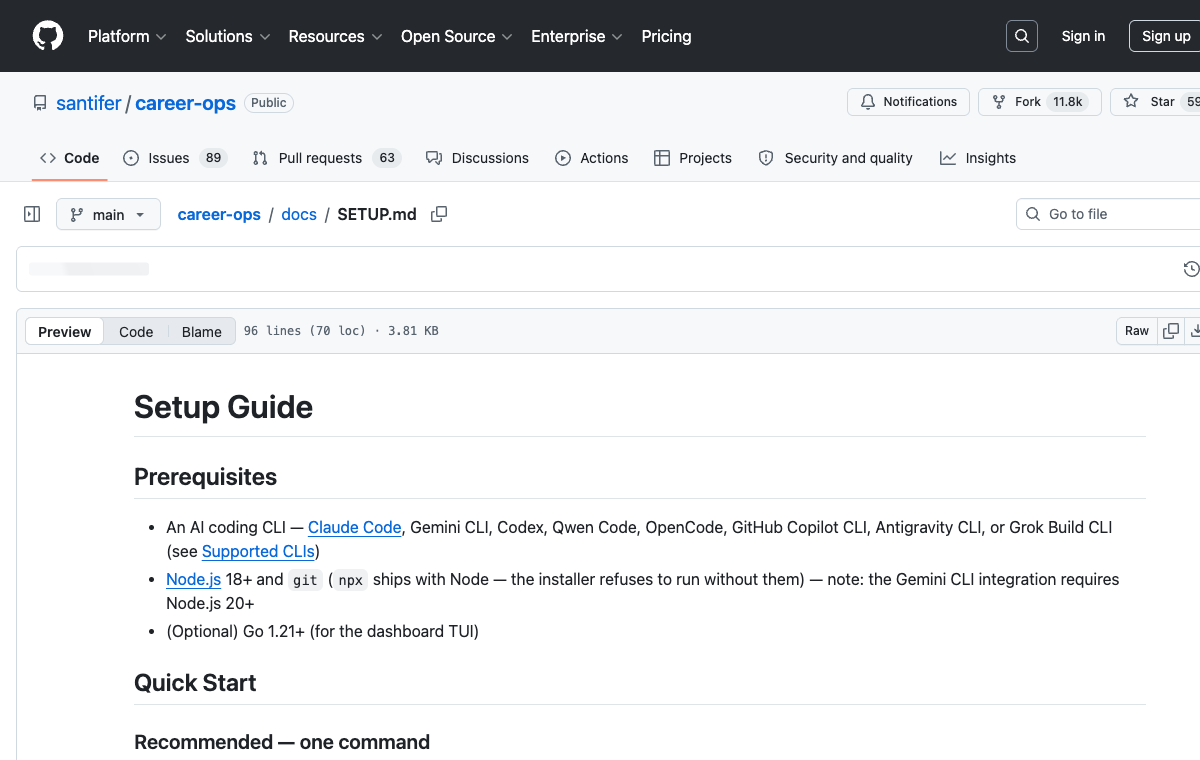Open the GitHub homepage logo
1200x760 pixels.
[x=48, y=36]
